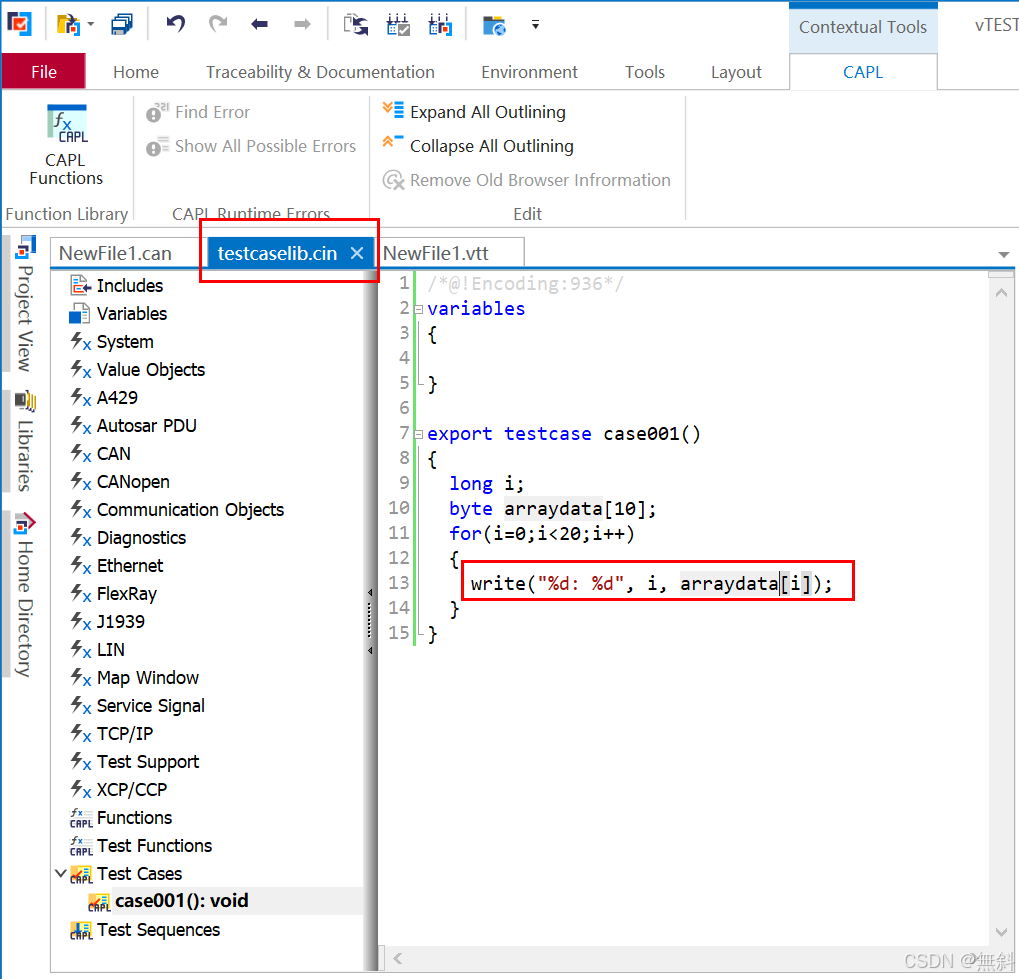Click the build with checkmark icon
Image resolution: width=1019 pixels, height=979 pixels.
pos(398,25)
